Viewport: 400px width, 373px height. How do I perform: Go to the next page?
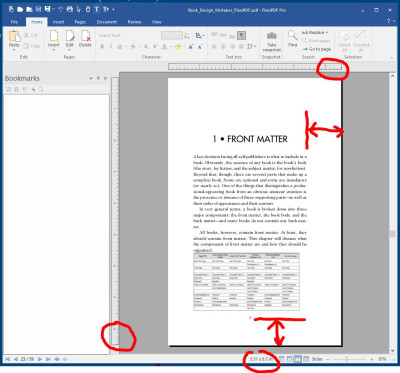coord(40,359)
